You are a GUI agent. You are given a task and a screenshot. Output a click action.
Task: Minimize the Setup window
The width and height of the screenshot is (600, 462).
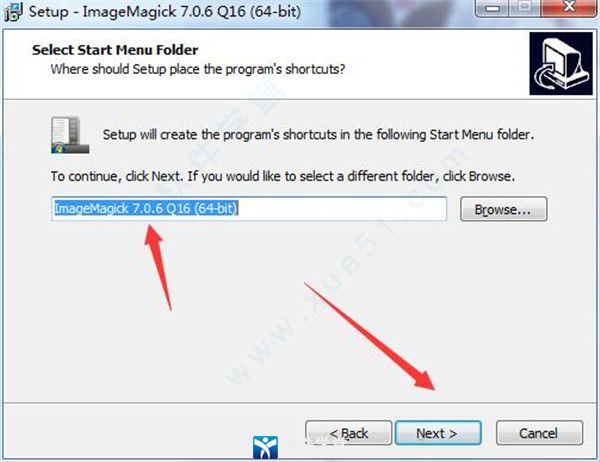492,8
